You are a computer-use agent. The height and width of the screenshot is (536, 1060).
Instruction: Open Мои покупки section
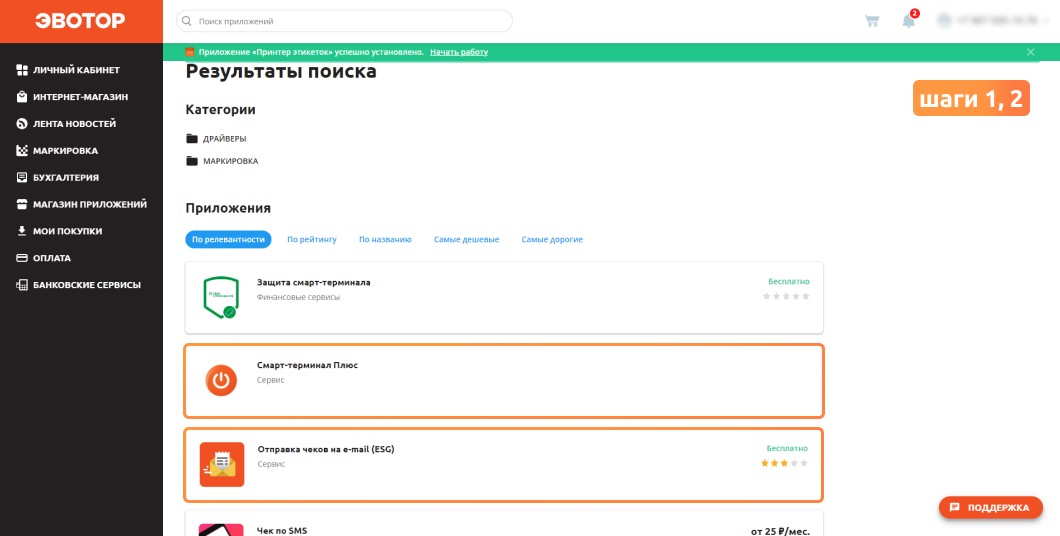68,231
